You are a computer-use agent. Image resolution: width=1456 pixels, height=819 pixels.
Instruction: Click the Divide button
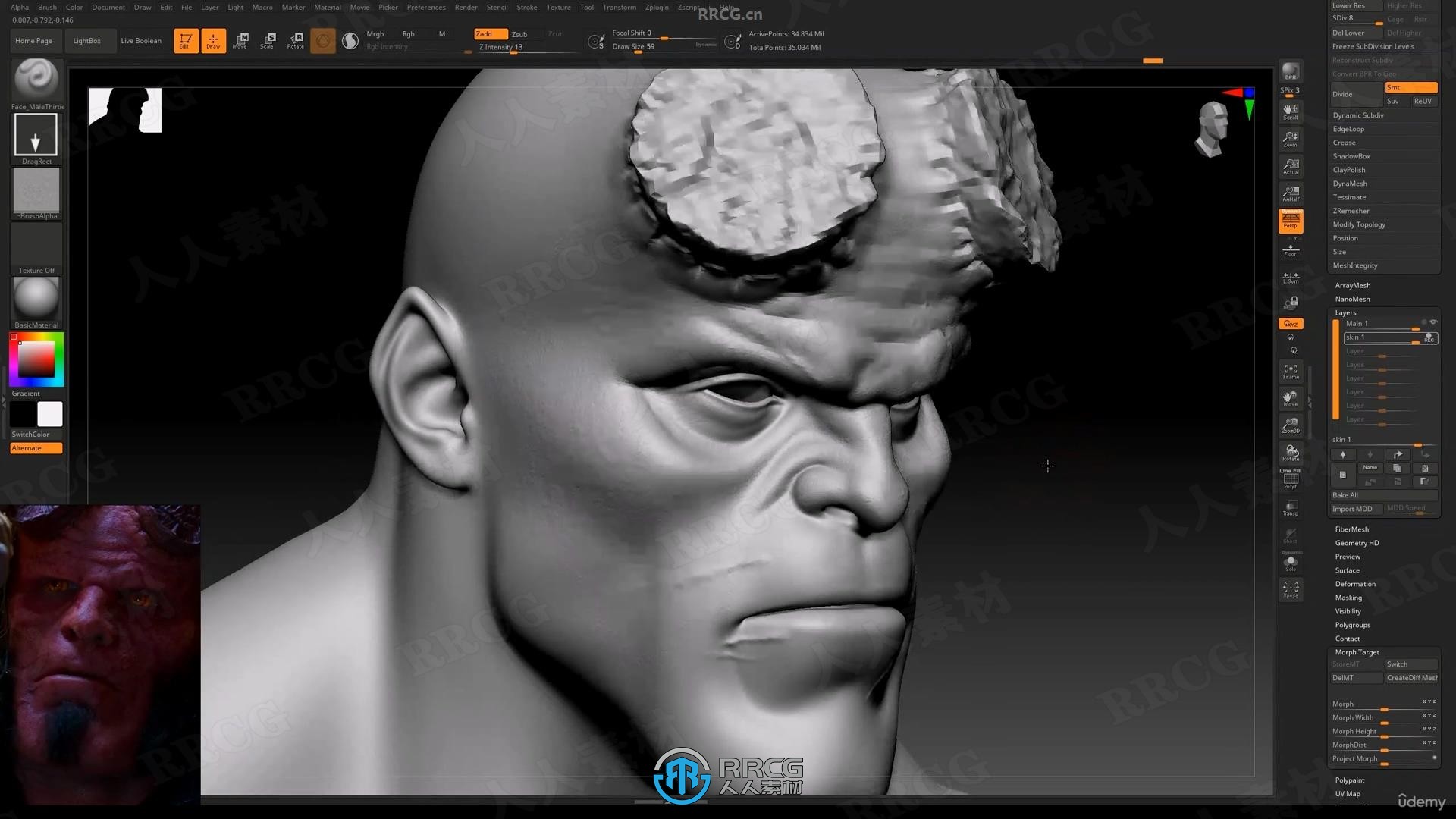coord(1356,94)
